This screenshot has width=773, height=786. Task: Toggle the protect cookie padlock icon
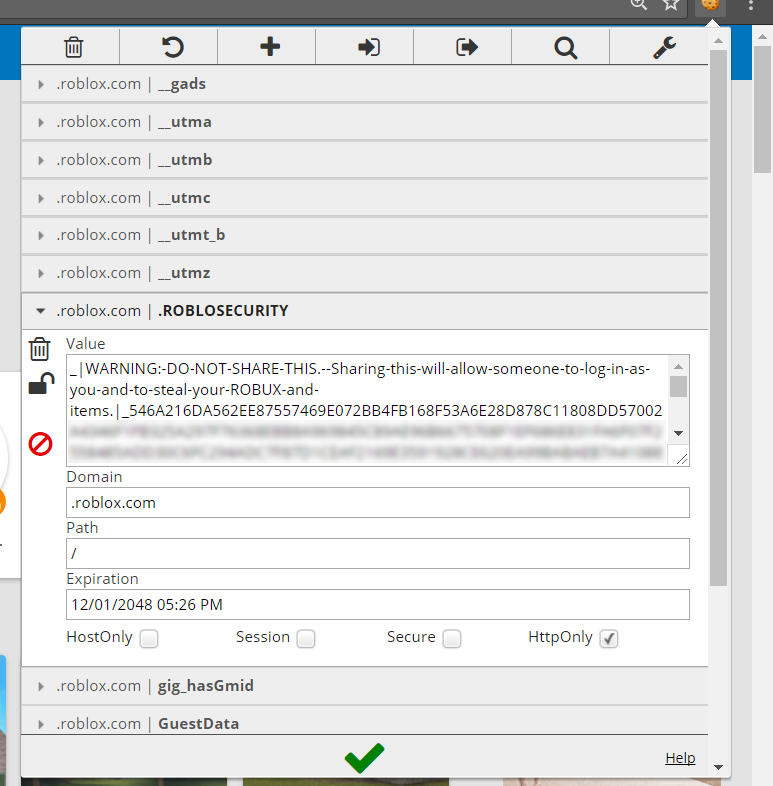click(41, 383)
